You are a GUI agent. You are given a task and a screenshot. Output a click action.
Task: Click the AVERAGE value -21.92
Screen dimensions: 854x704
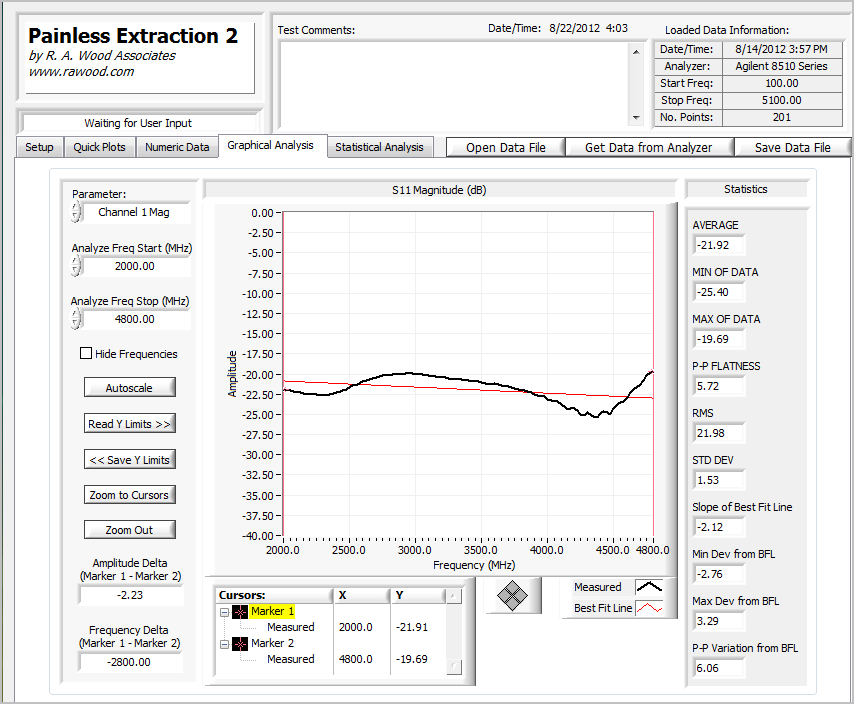tap(719, 245)
